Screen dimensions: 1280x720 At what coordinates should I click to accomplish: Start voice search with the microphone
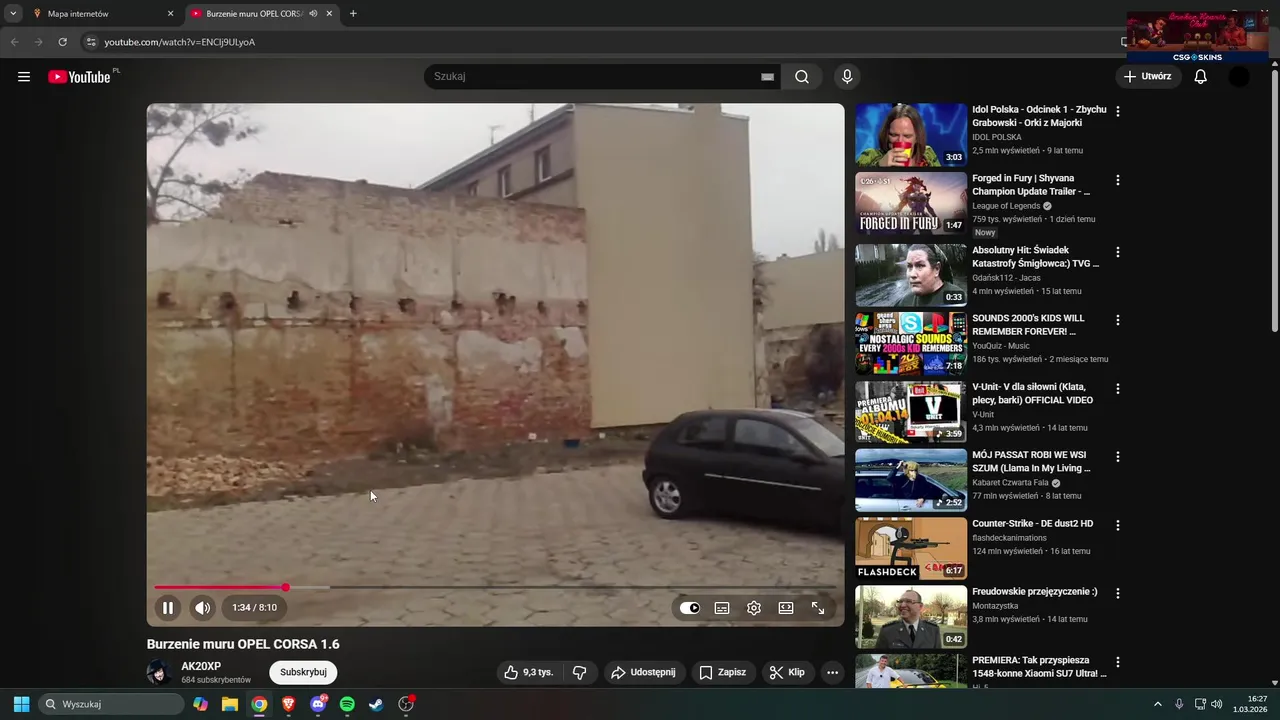pos(847,77)
